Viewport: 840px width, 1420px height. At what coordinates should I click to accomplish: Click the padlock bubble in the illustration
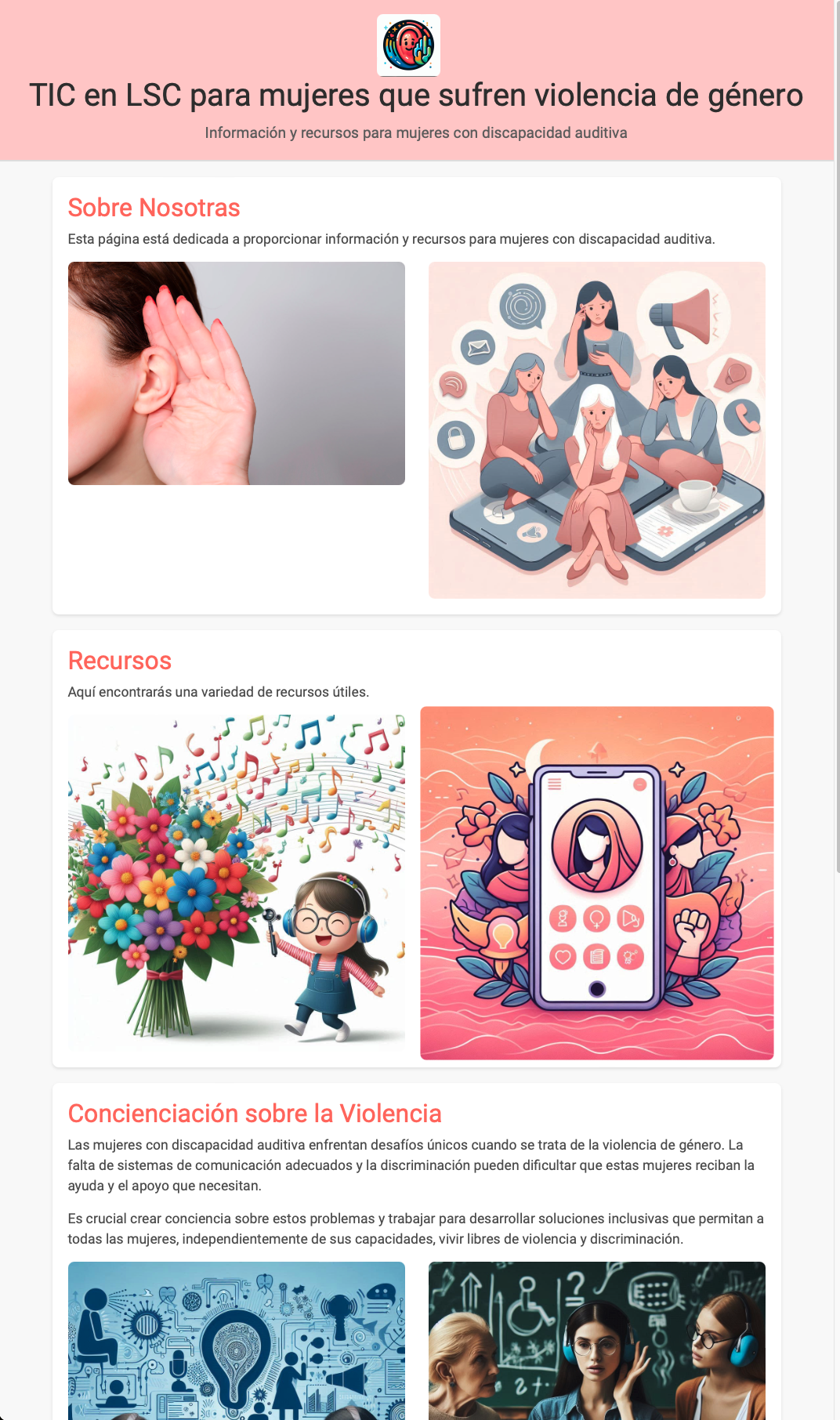click(x=456, y=439)
